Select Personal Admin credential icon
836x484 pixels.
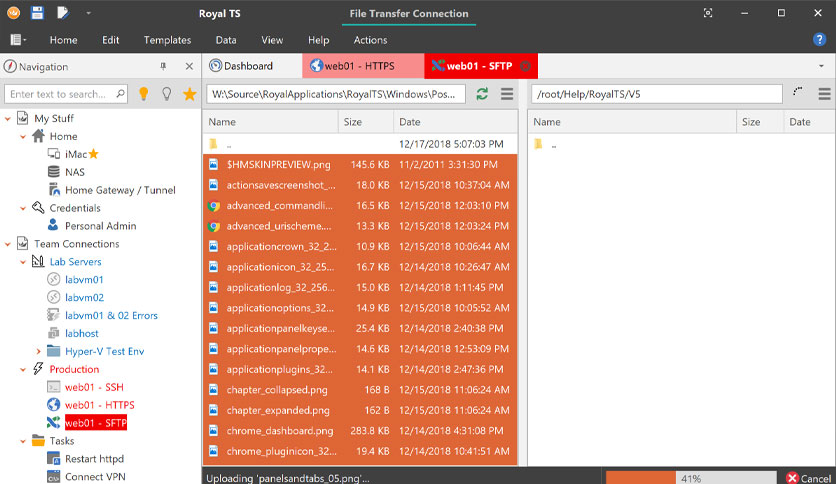pyautogui.click(x=53, y=225)
